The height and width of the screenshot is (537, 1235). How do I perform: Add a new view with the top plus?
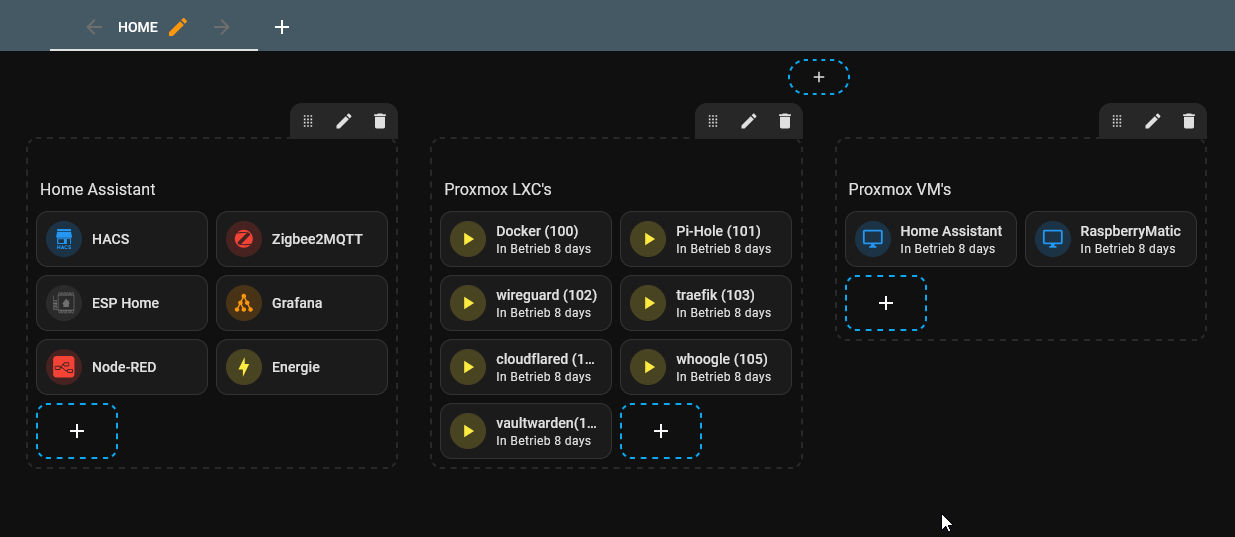click(282, 27)
